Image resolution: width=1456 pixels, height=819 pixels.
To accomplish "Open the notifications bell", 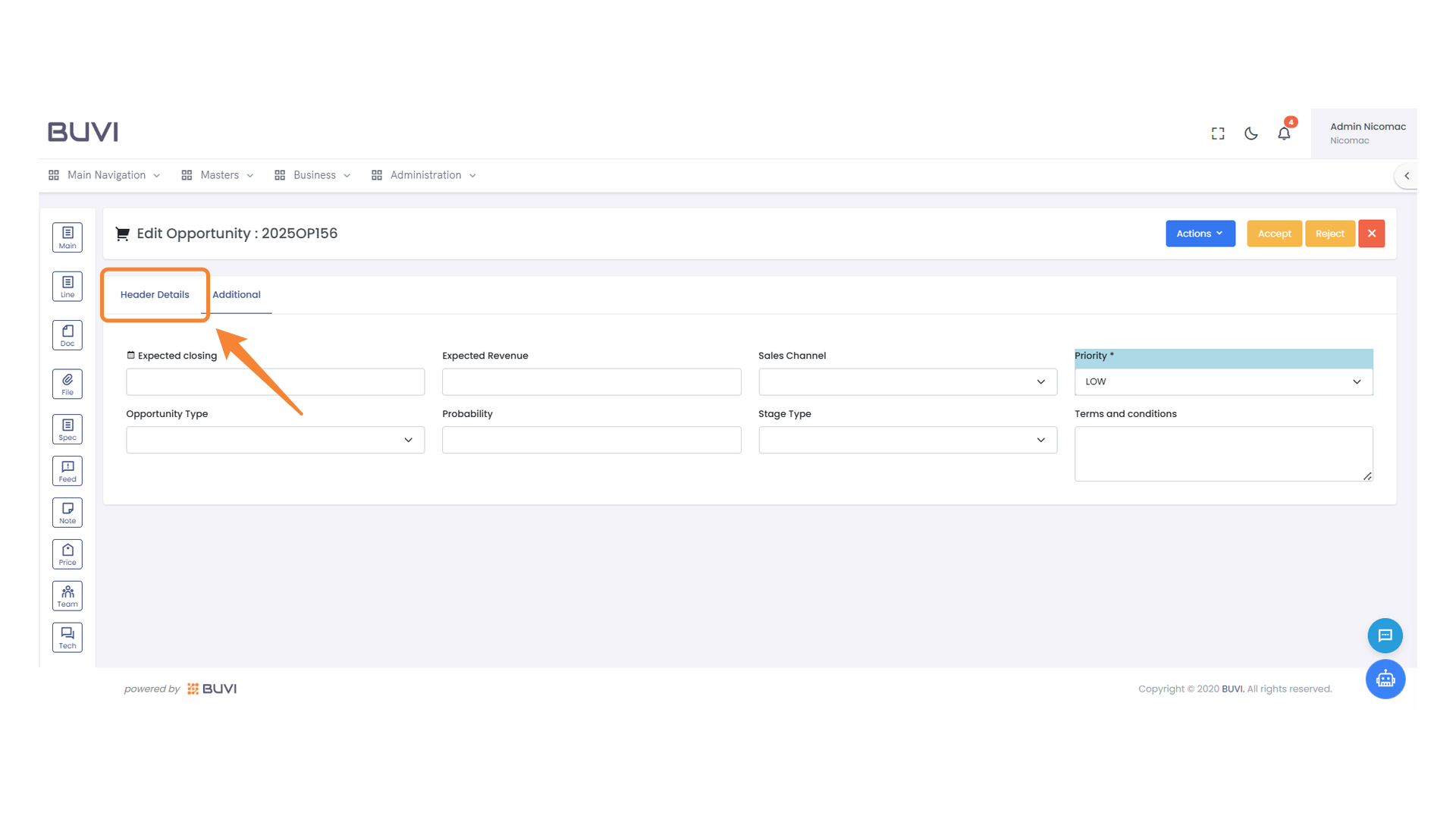I will (x=1284, y=133).
